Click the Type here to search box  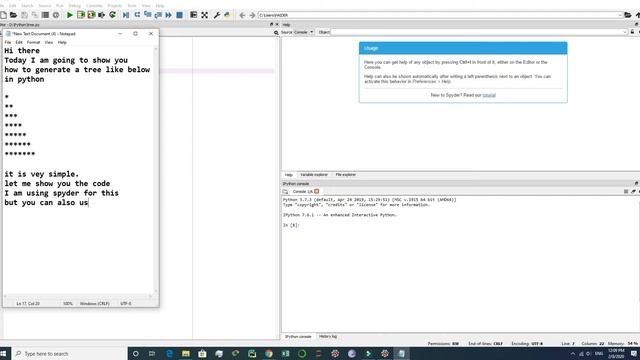click(x=69, y=354)
